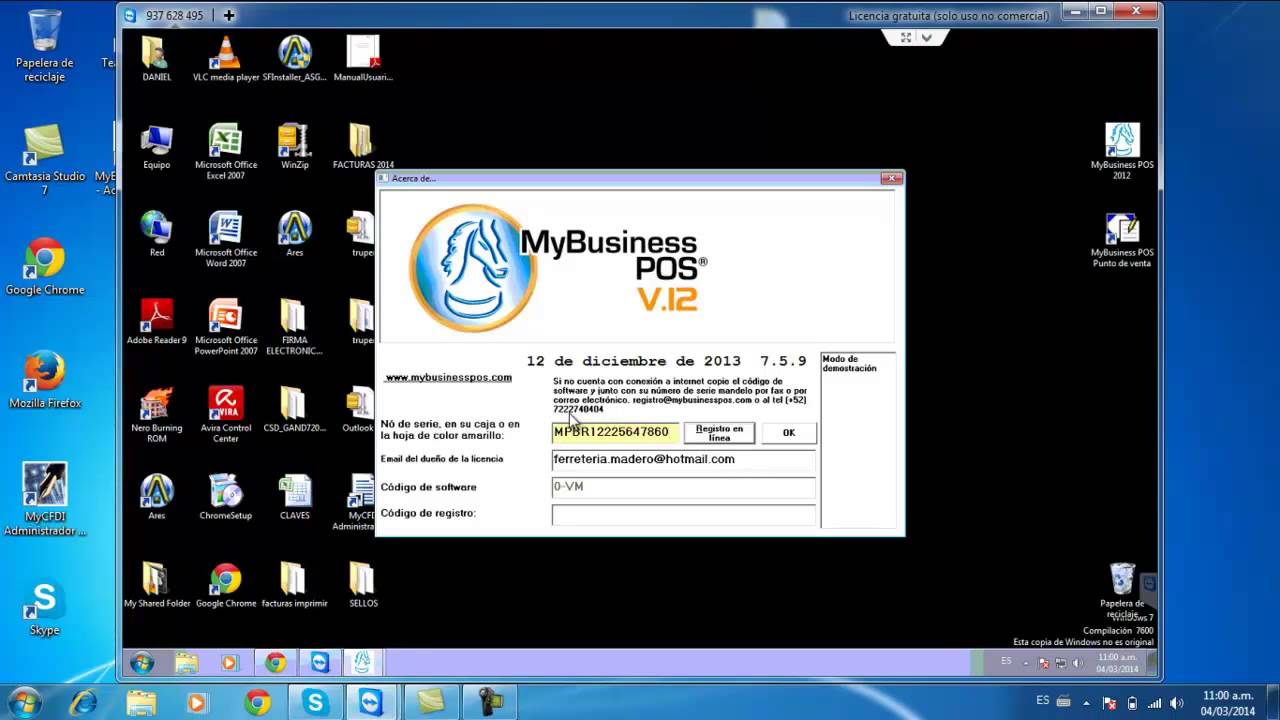Click the serial number input field
The height and width of the screenshot is (720, 1280).
click(615, 432)
